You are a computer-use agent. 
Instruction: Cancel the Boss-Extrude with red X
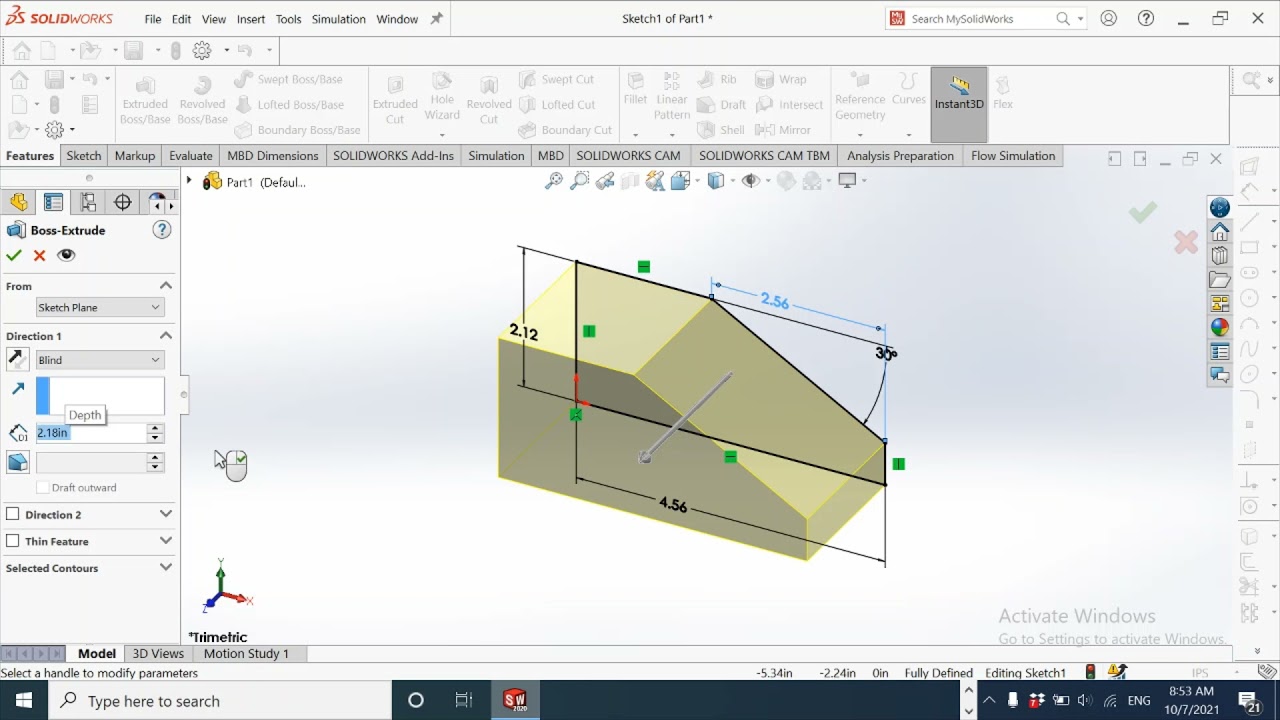tap(40, 255)
